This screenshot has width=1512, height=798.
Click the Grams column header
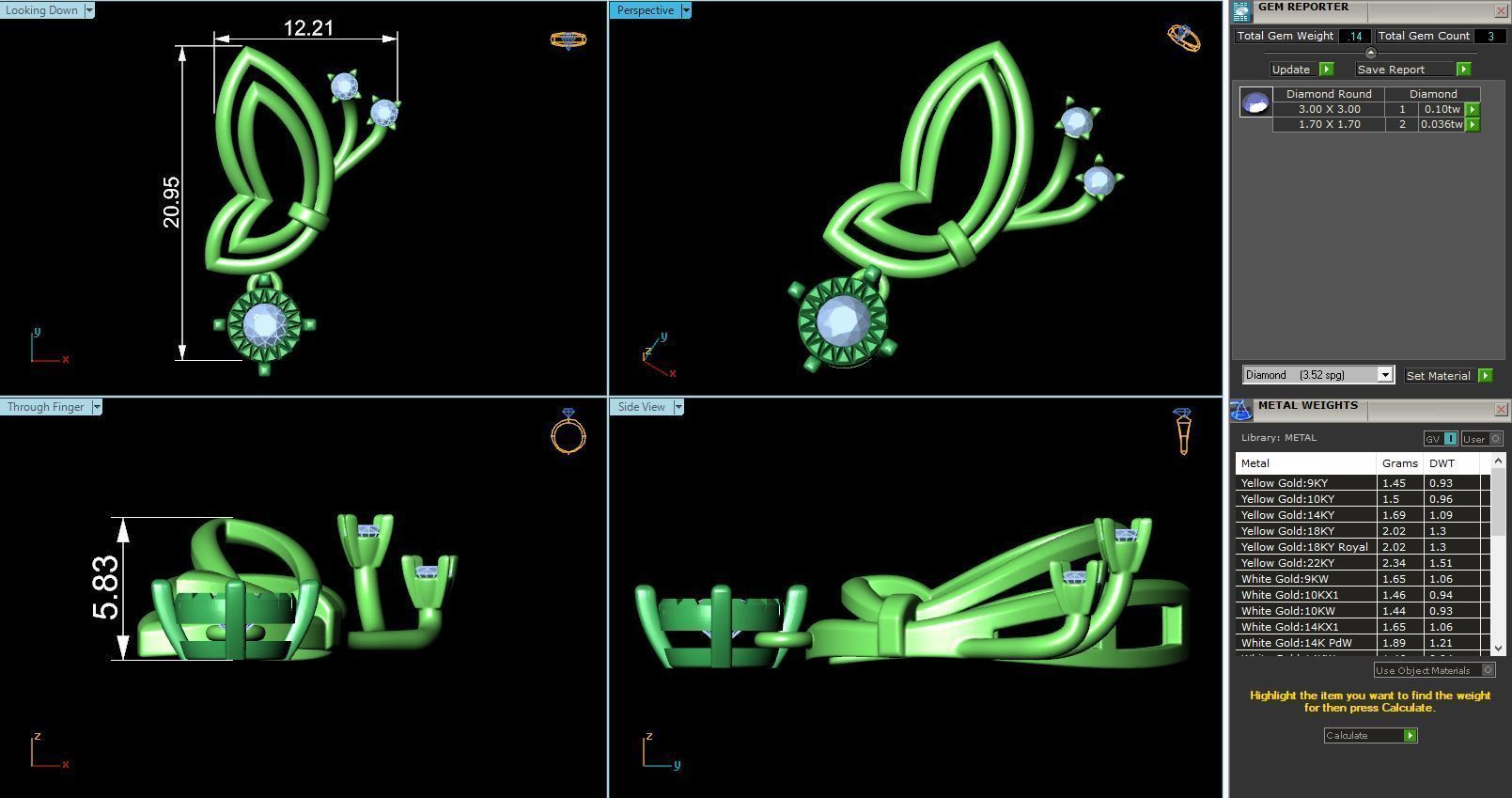pyautogui.click(x=1400, y=463)
